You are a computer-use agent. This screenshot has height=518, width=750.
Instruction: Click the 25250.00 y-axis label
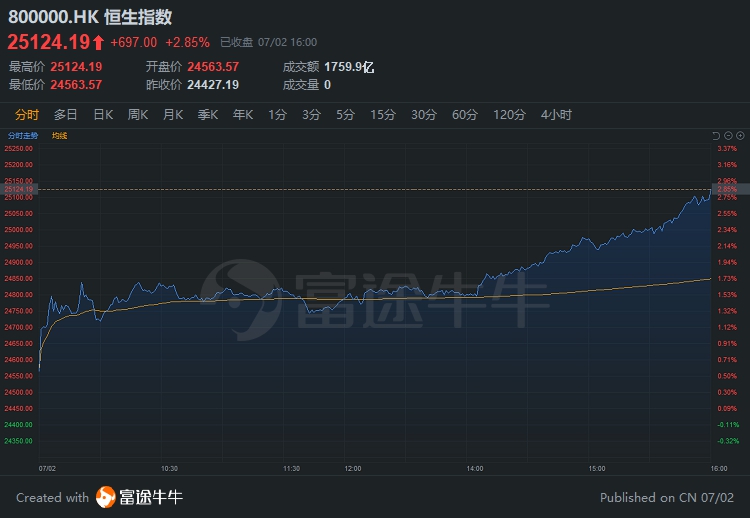(19, 149)
